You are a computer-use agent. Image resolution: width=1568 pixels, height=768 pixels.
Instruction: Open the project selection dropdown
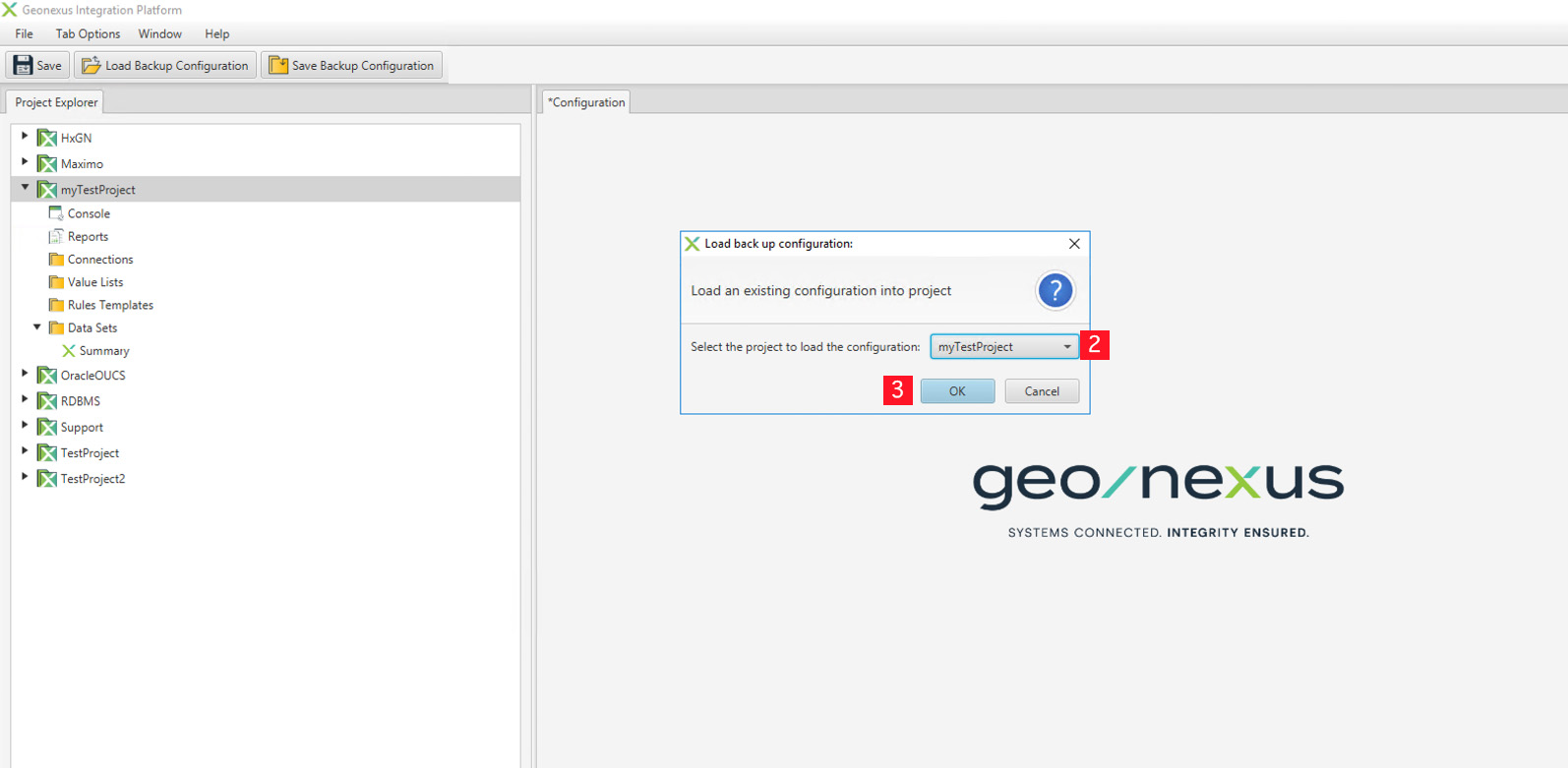coord(1004,346)
